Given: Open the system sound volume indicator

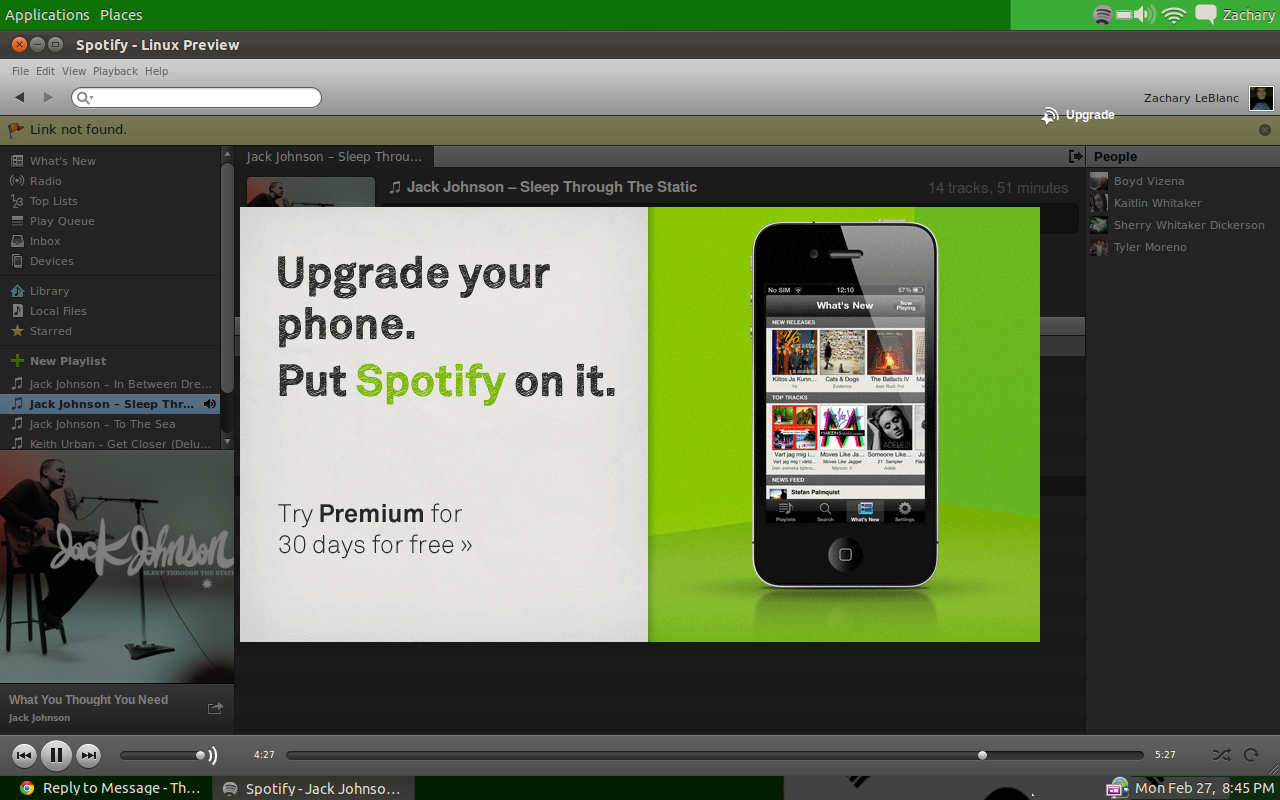Looking at the screenshot, I should pyautogui.click(x=1146, y=15).
